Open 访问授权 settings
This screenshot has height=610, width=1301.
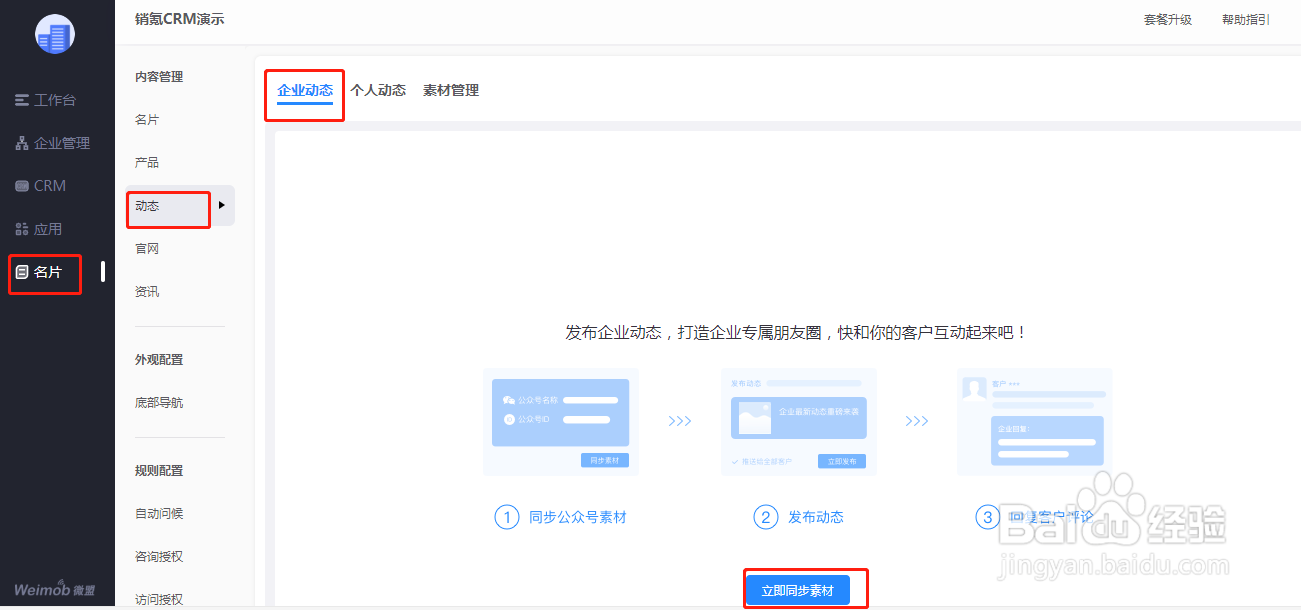coord(159,600)
